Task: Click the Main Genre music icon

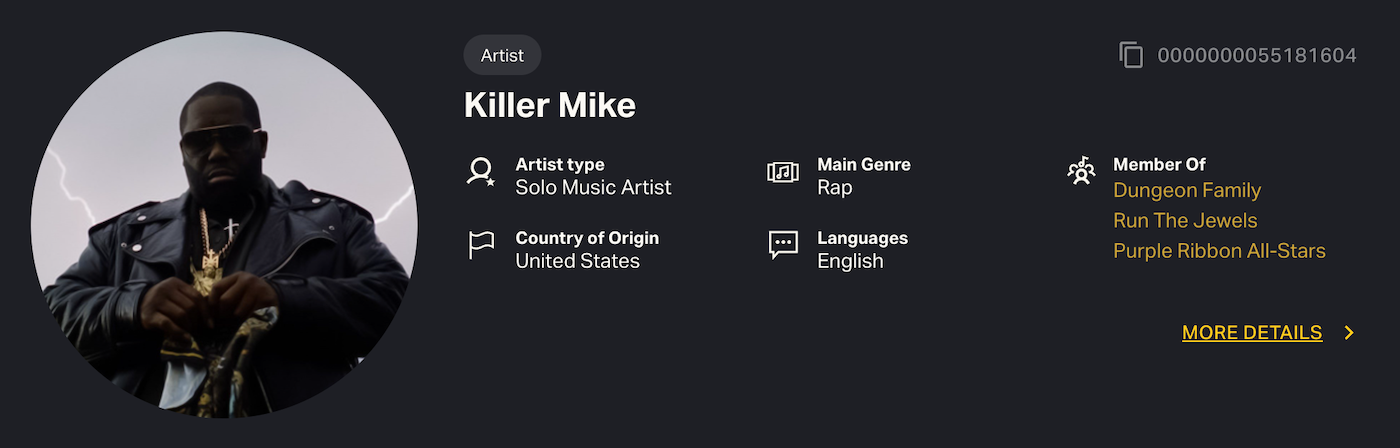Action: [x=782, y=172]
